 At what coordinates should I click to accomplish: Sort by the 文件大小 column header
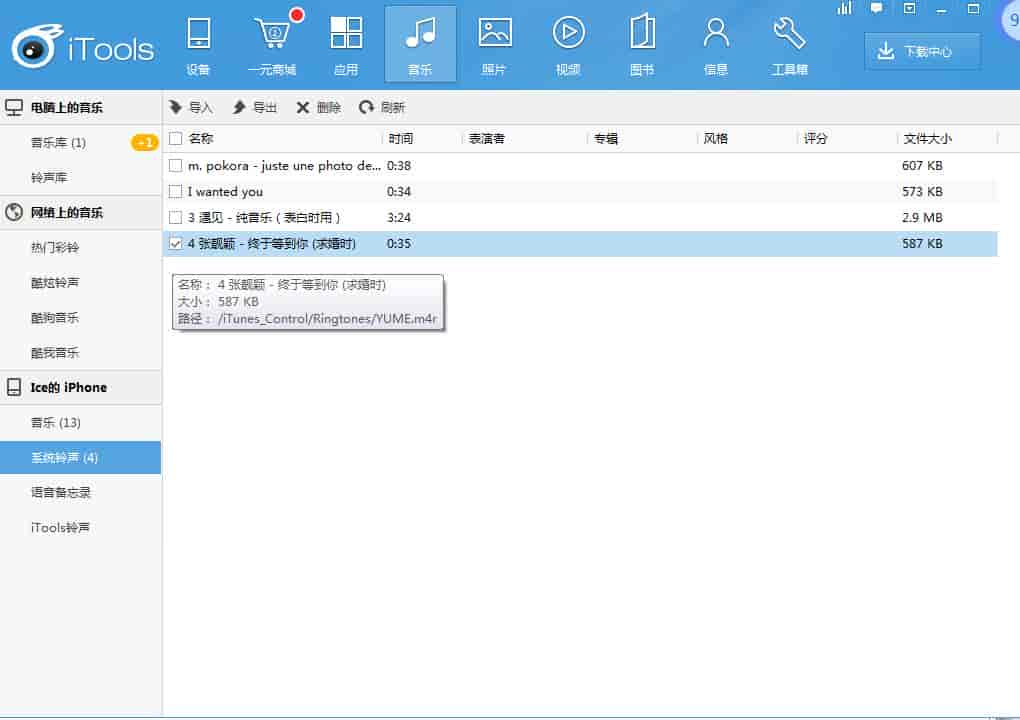click(x=927, y=139)
